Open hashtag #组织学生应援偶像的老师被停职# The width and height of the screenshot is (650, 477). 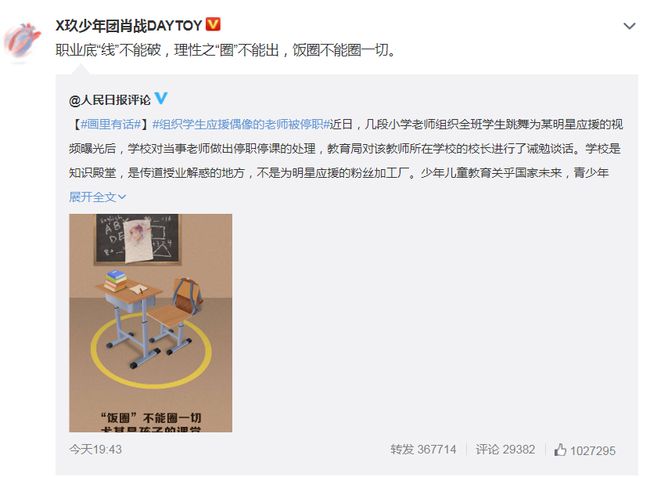(x=241, y=124)
